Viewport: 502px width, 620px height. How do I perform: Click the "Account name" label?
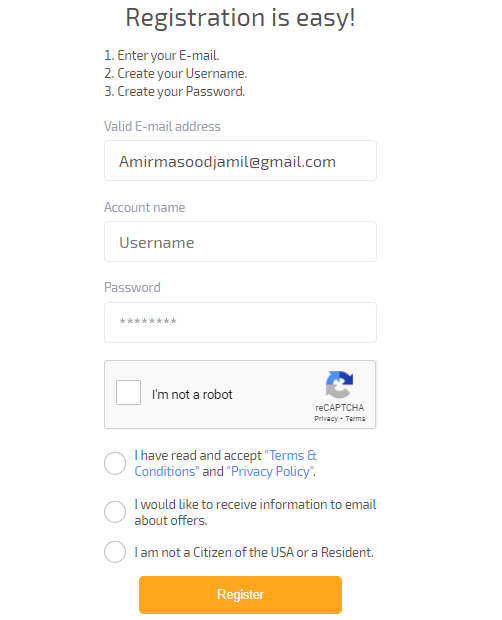tap(145, 208)
